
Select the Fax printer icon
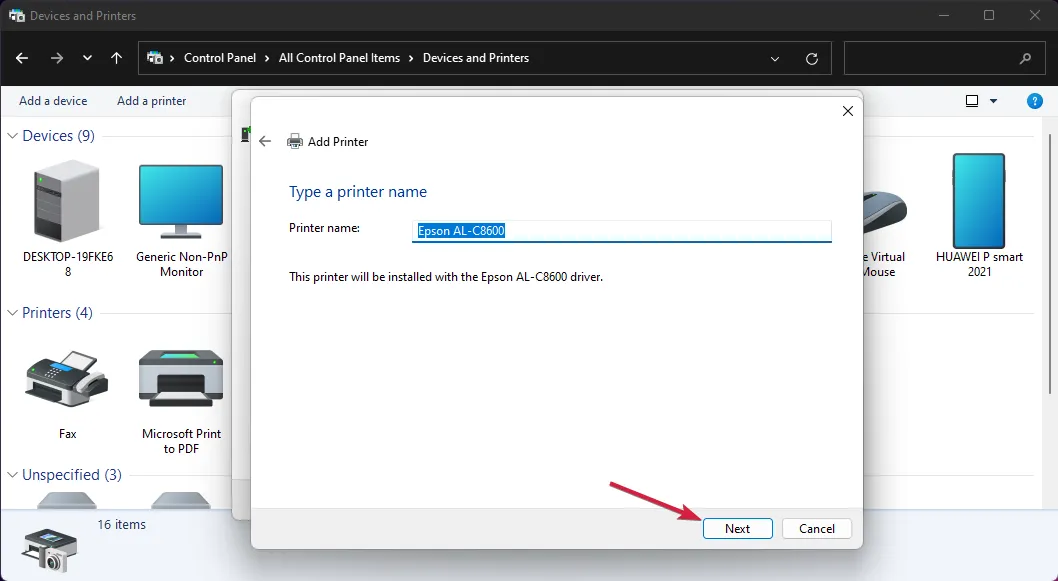click(67, 380)
